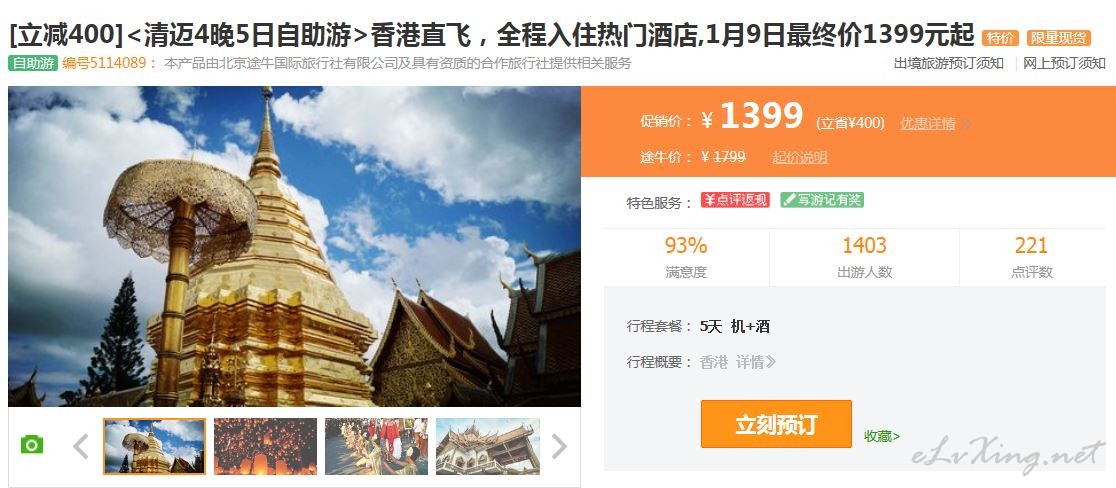Select the sky lanterns thumbnail
The height and width of the screenshot is (488, 1116).
265,446
